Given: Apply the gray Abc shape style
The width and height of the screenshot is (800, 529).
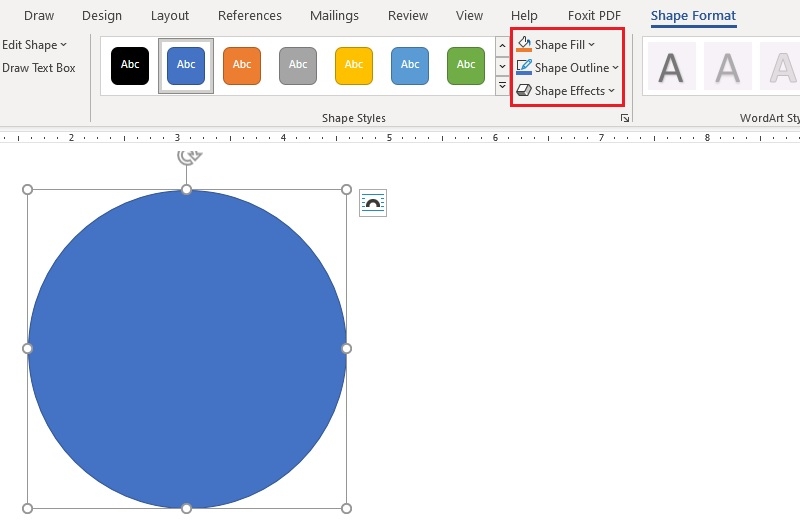Looking at the screenshot, I should coord(298,66).
